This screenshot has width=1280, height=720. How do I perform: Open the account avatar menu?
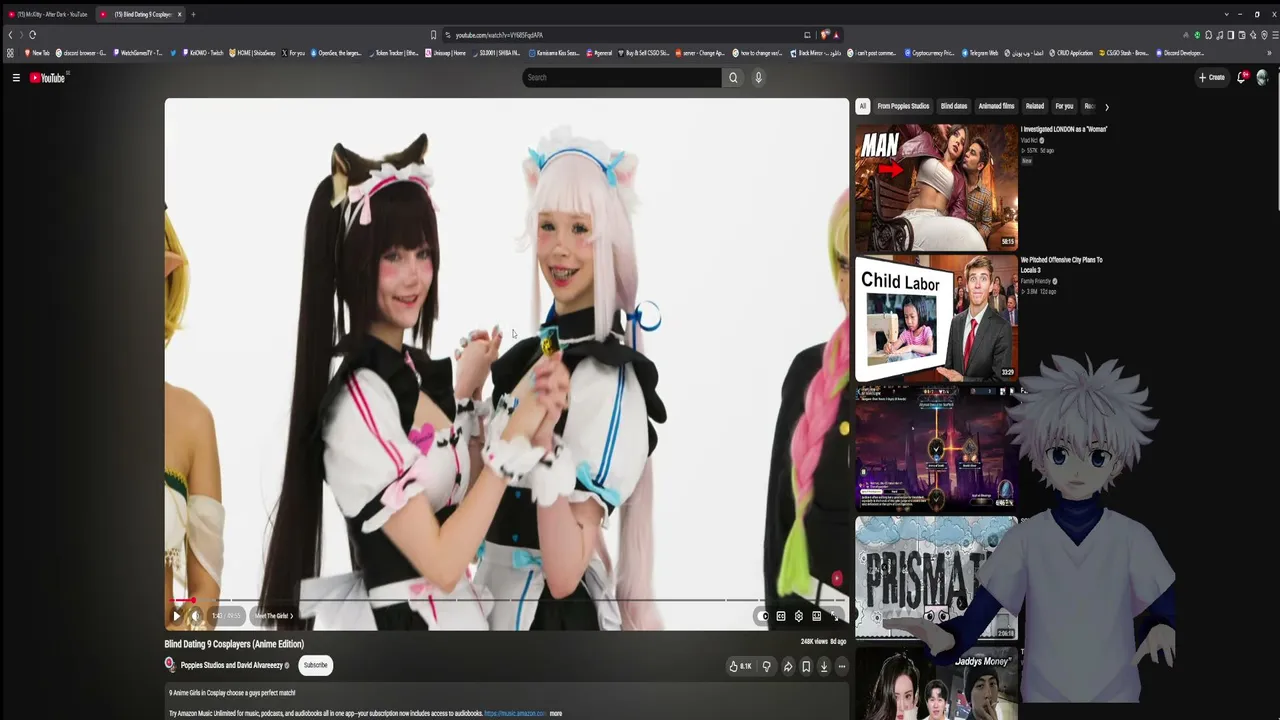pos(1262,77)
